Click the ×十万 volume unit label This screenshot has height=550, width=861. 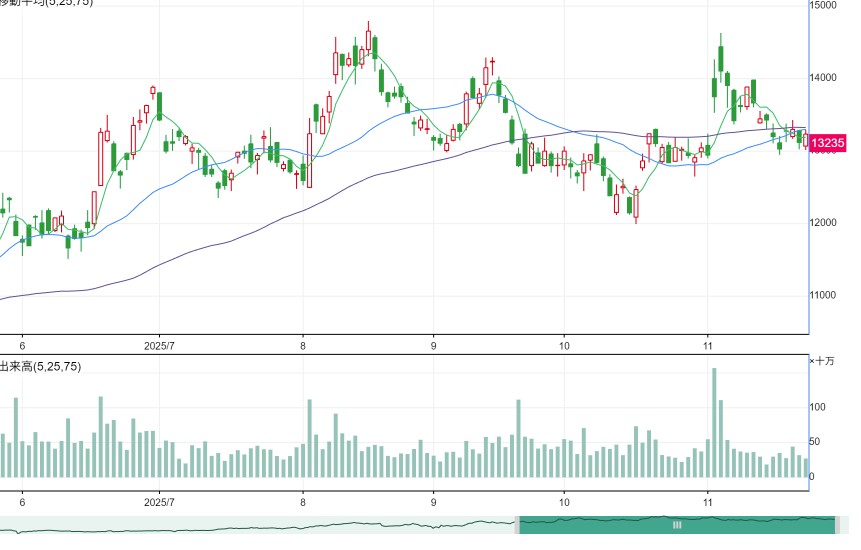[x=822, y=361]
